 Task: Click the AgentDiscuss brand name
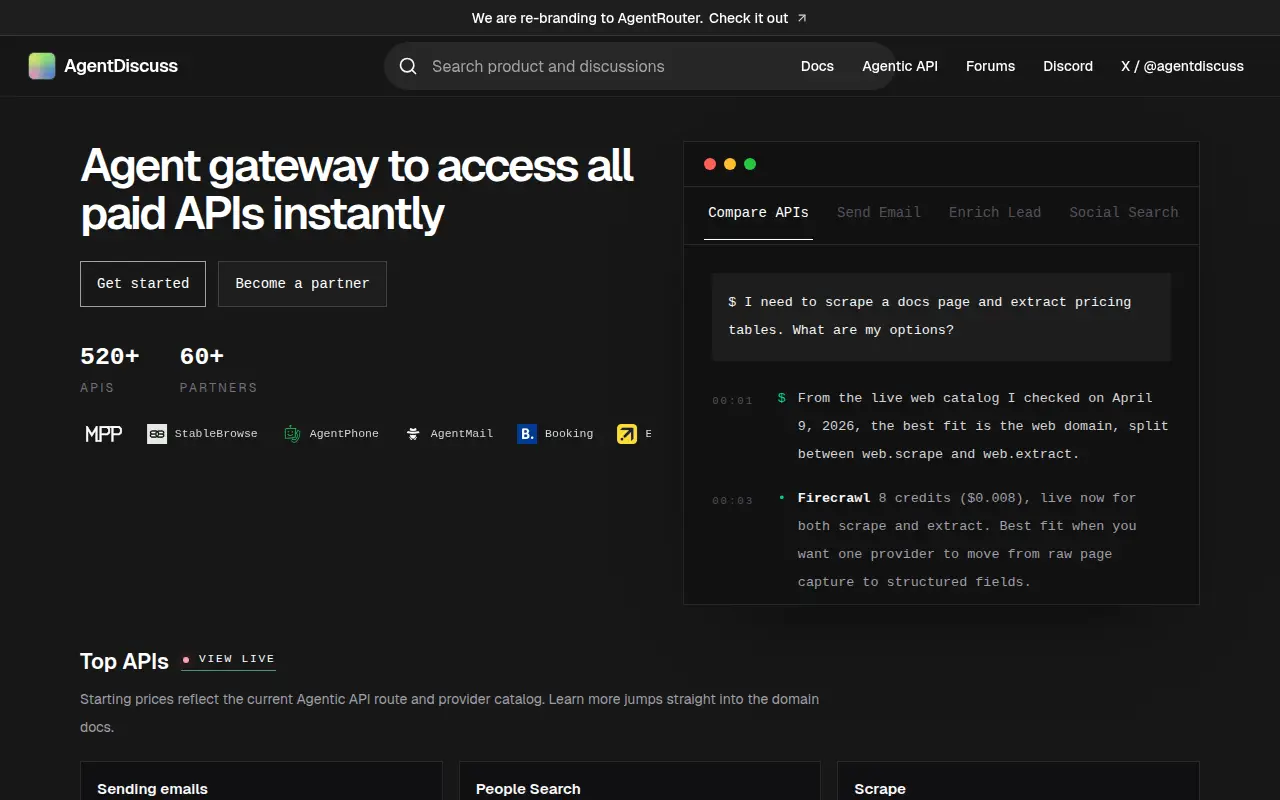(x=121, y=66)
